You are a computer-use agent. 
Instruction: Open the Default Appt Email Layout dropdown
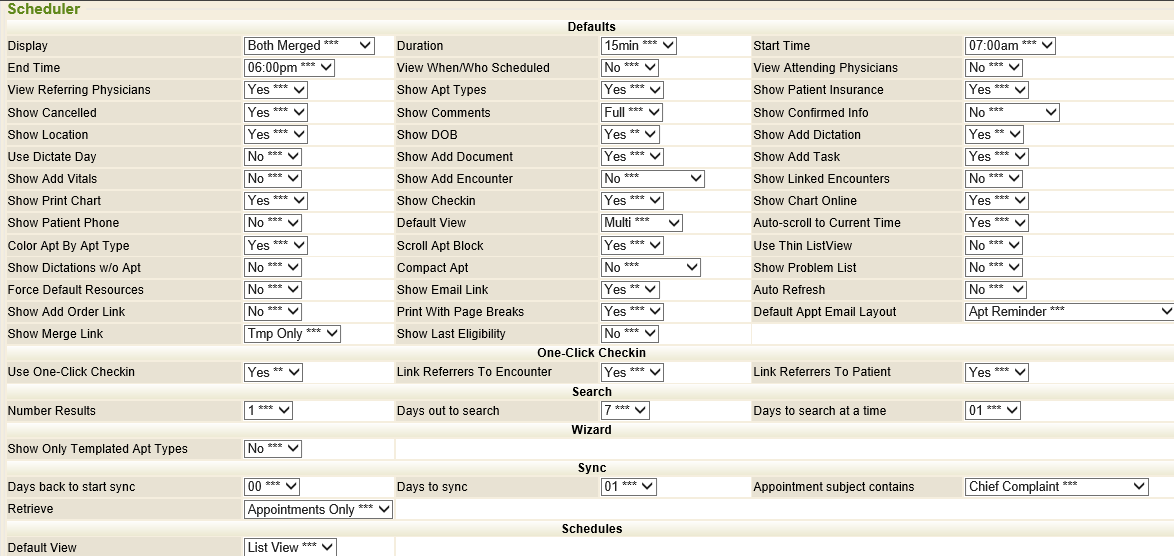pos(1069,312)
